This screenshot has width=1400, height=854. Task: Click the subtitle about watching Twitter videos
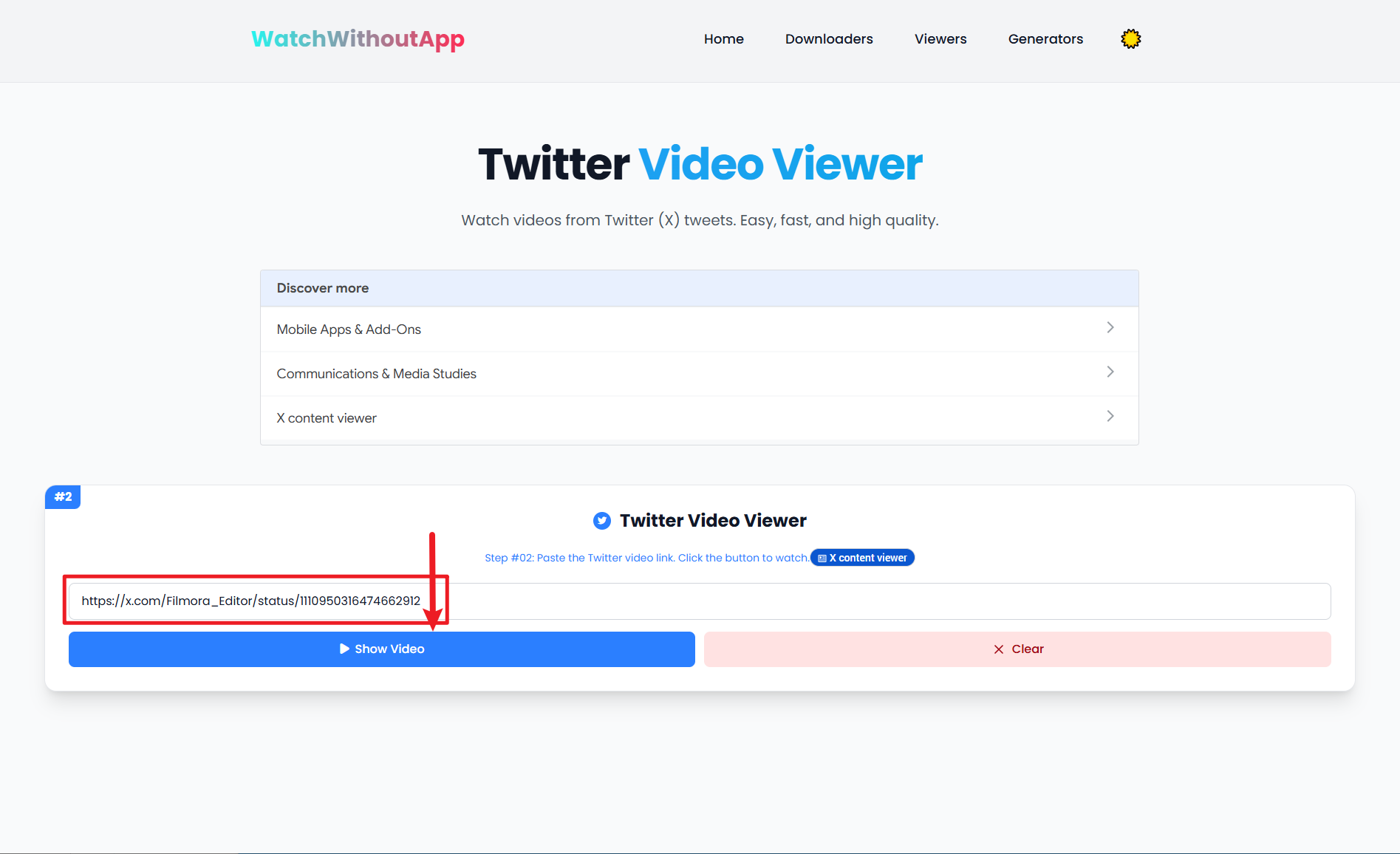tap(700, 220)
